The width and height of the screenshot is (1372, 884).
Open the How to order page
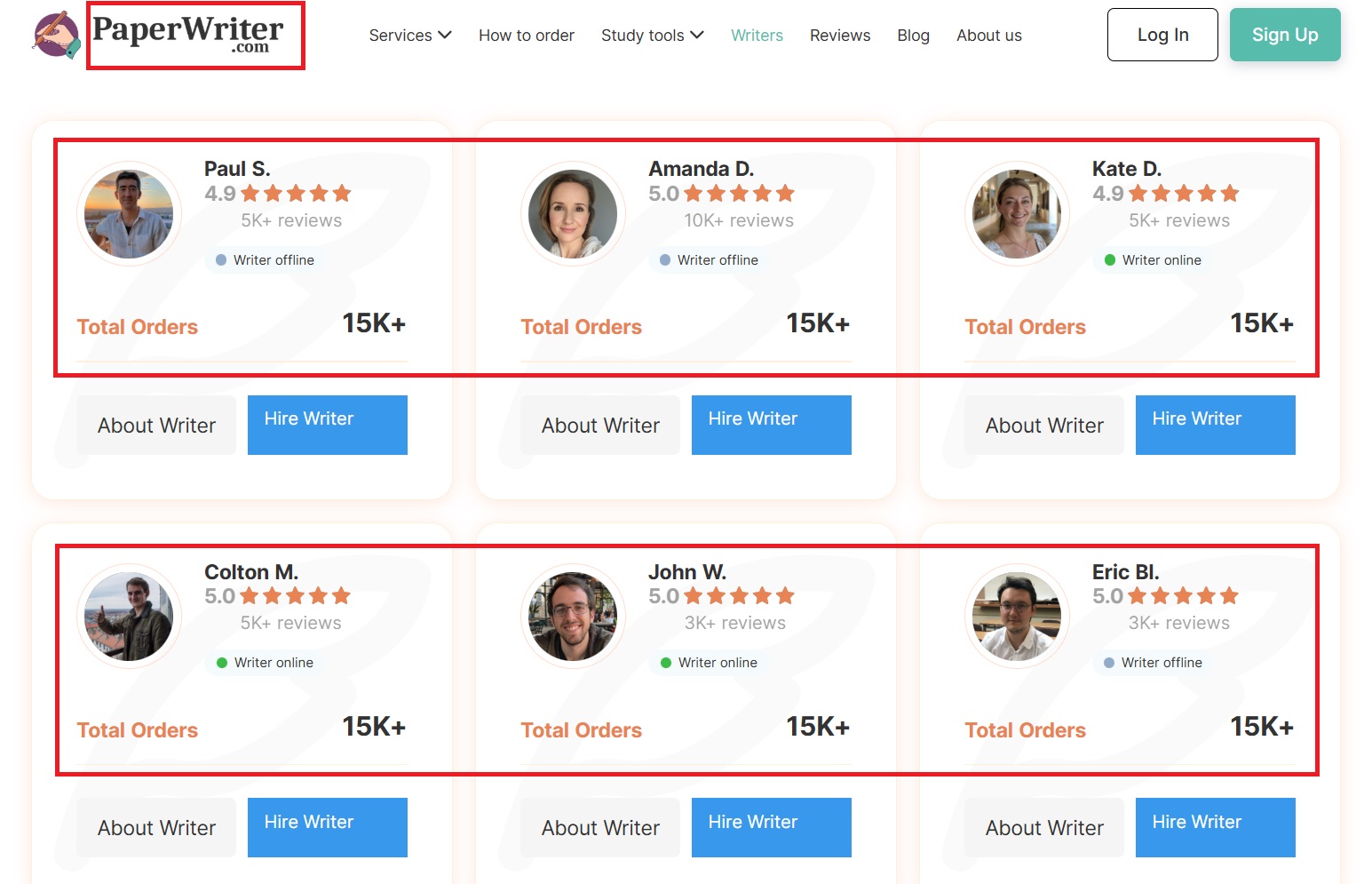[x=527, y=36]
